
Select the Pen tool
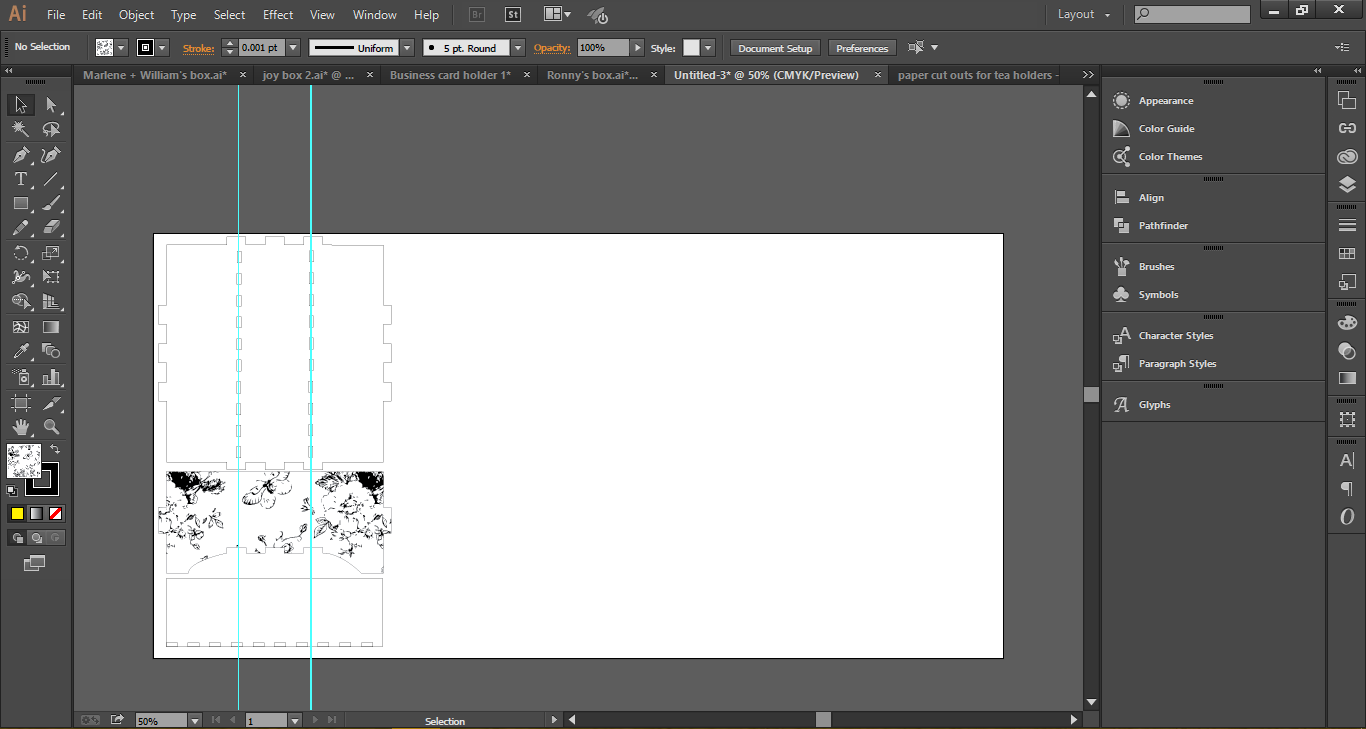tap(20, 155)
